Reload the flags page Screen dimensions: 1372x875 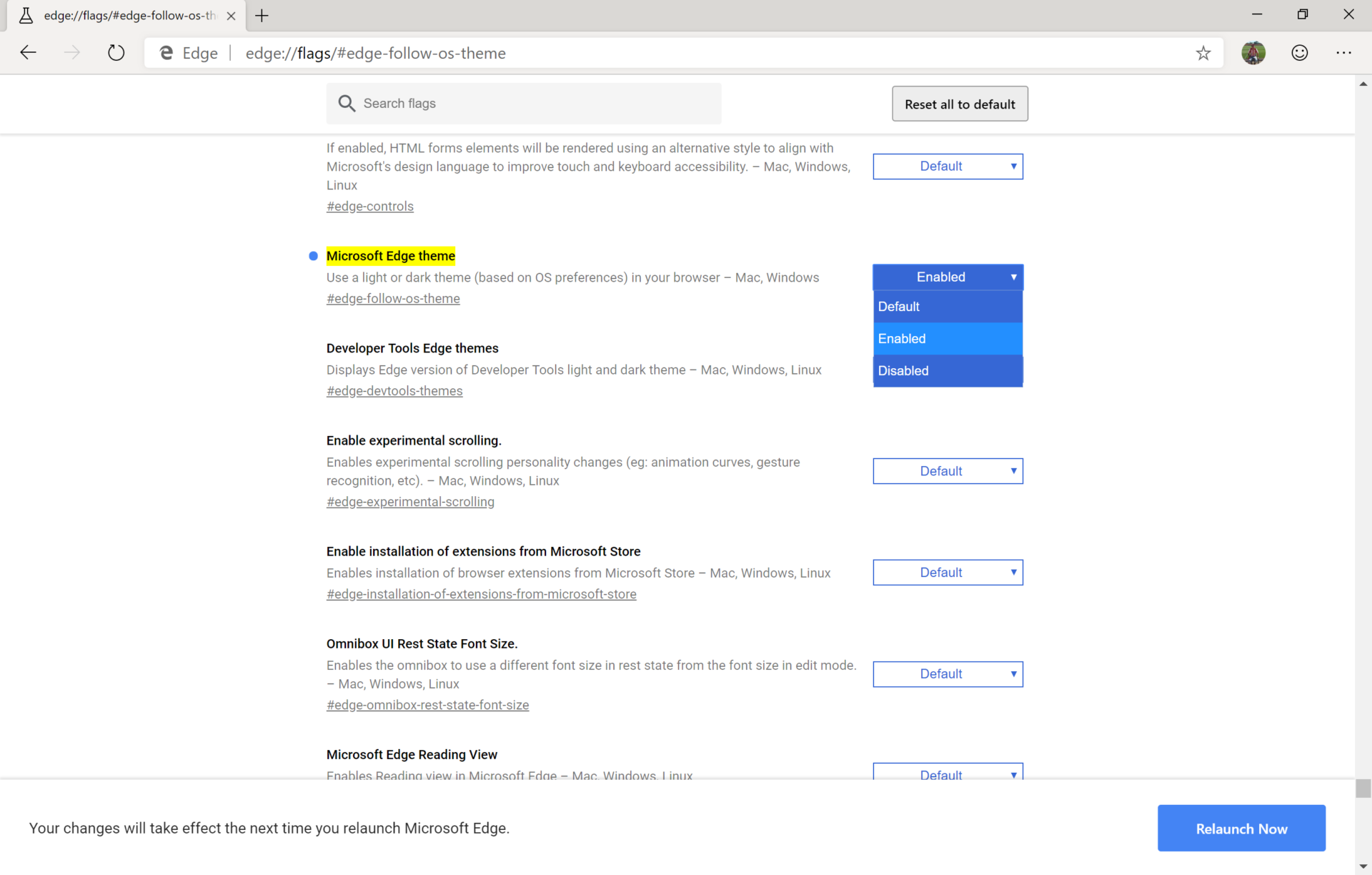116,53
